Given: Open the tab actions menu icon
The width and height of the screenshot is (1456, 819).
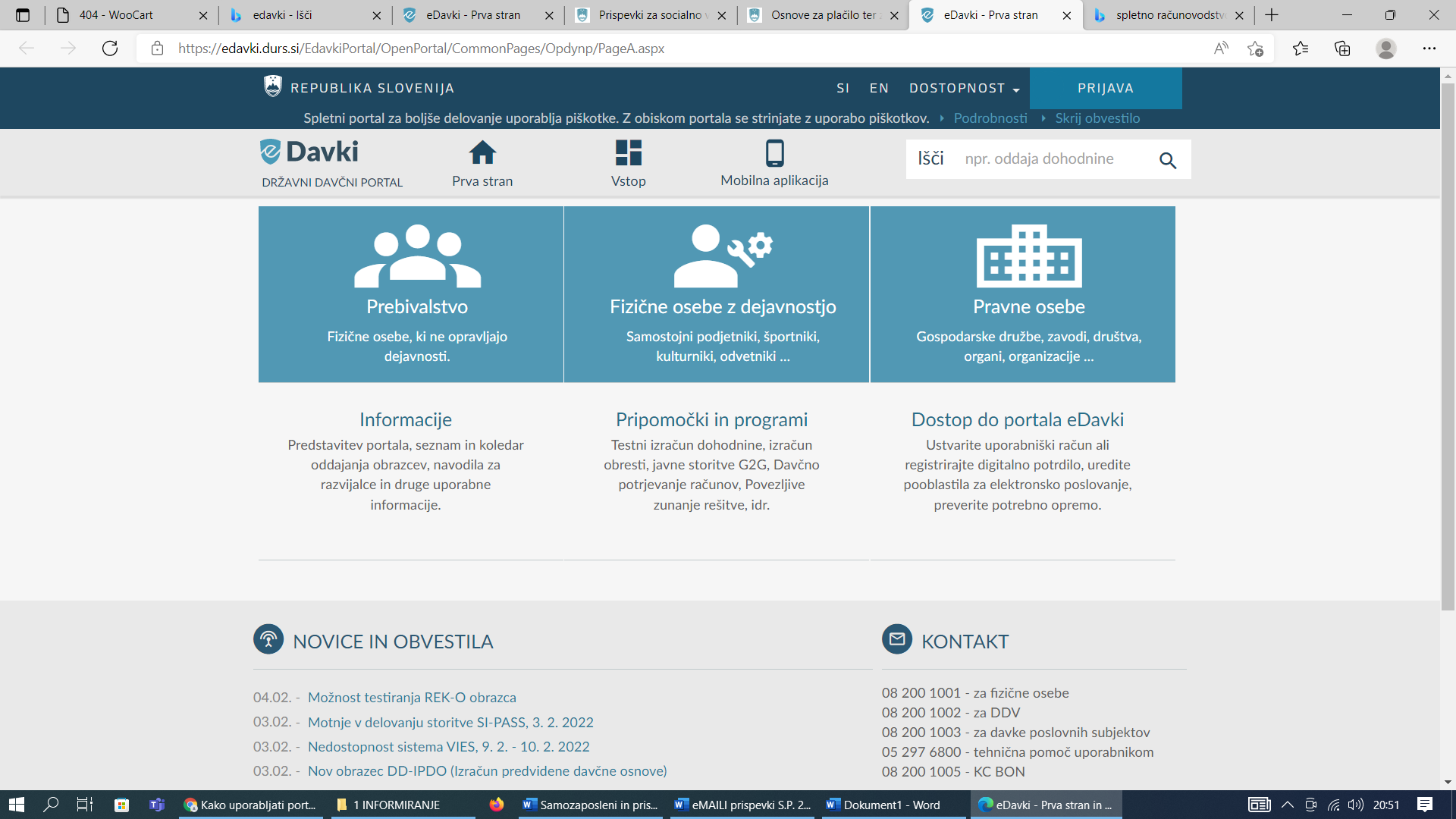Looking at the screenshot, I should pyautogui.click(x=23, y=15).
